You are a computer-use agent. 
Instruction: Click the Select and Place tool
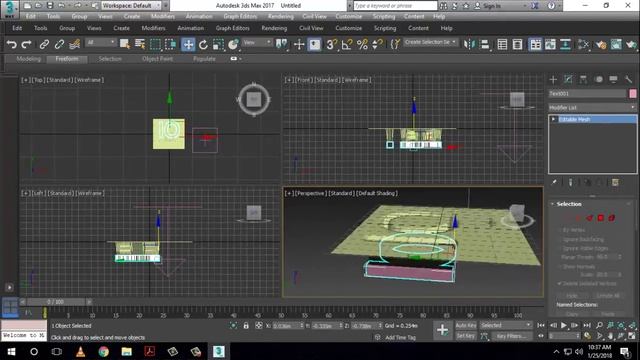coord(233,44)
